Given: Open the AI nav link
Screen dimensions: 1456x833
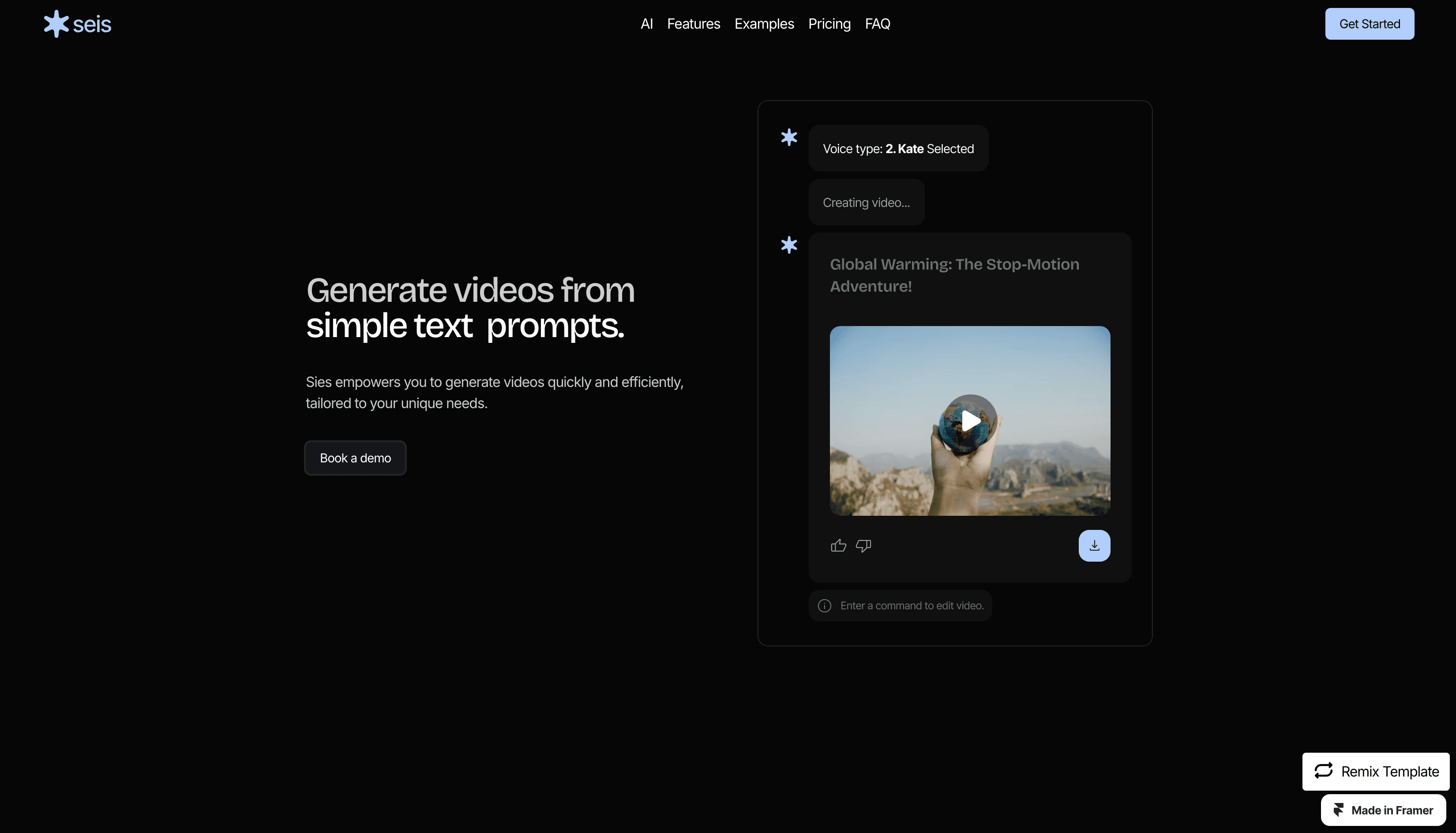Looking at the screenshot, I should (x=646, y=24).
